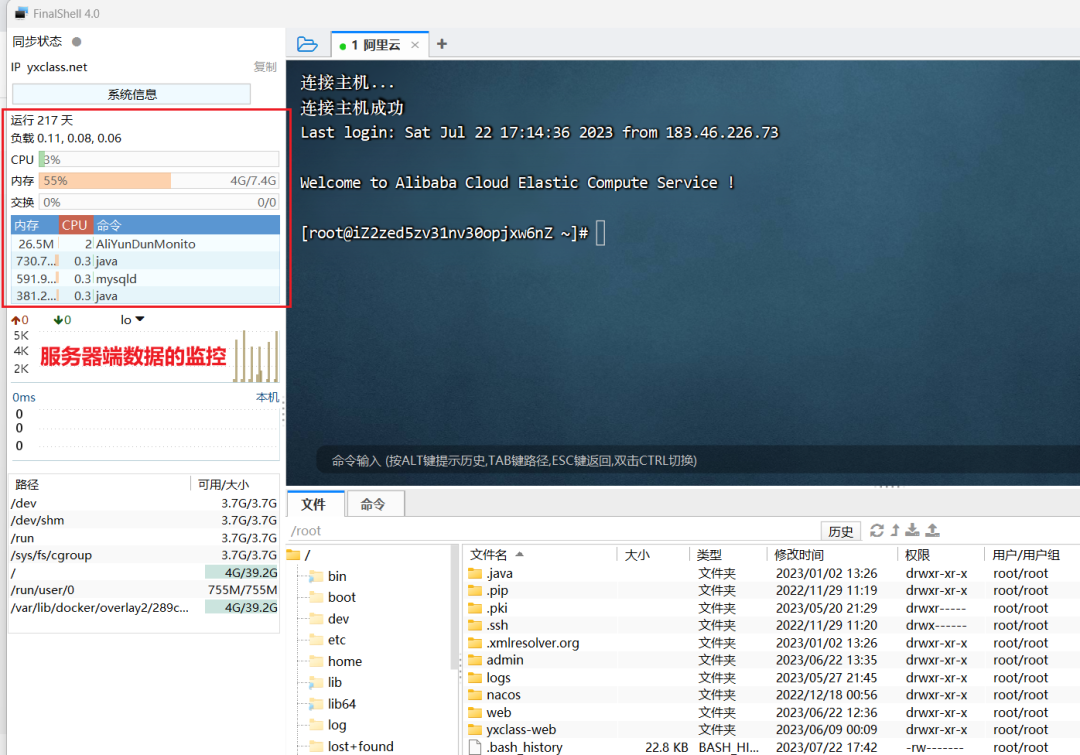
Task: Select the 阿里云 terminal tab
Action: pos(378,44)
